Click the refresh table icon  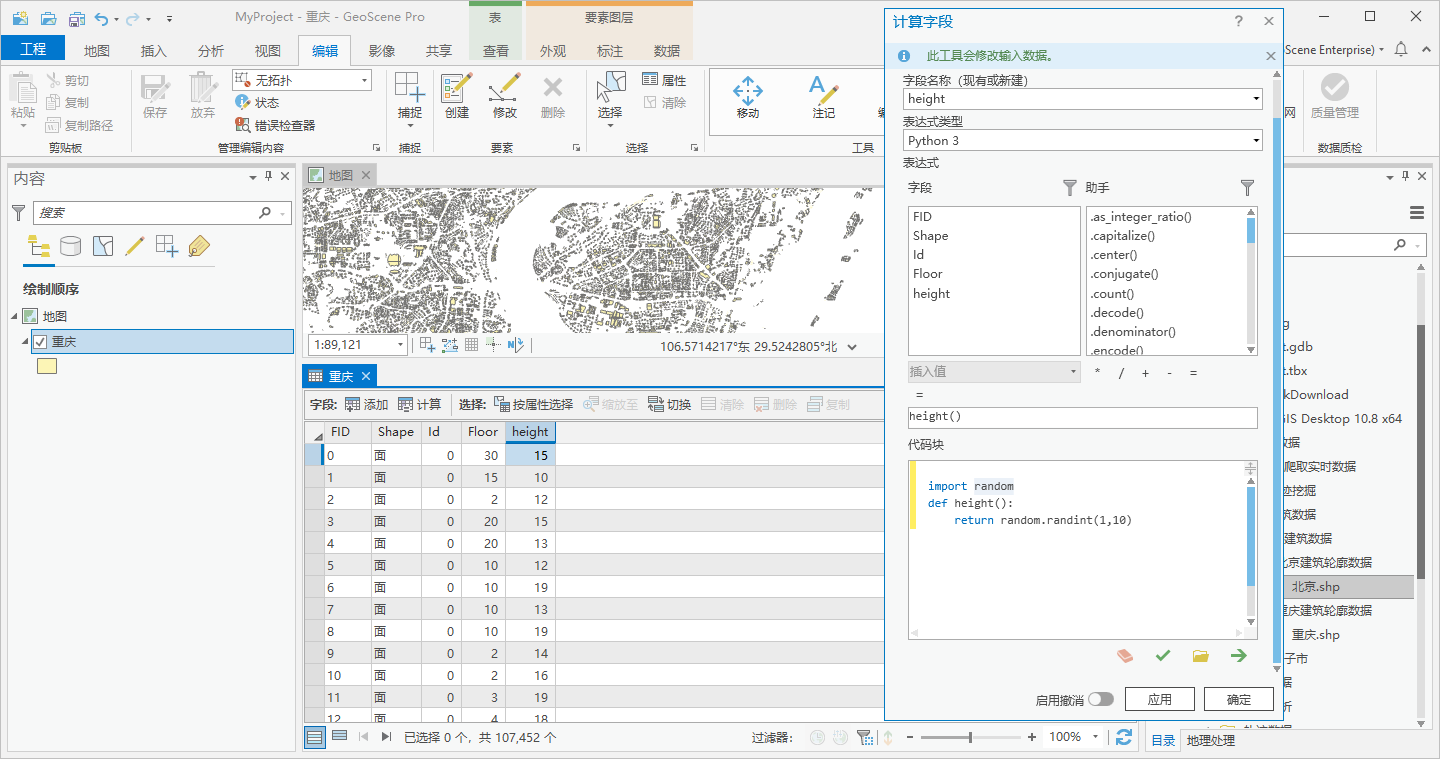coord(1124,737)
